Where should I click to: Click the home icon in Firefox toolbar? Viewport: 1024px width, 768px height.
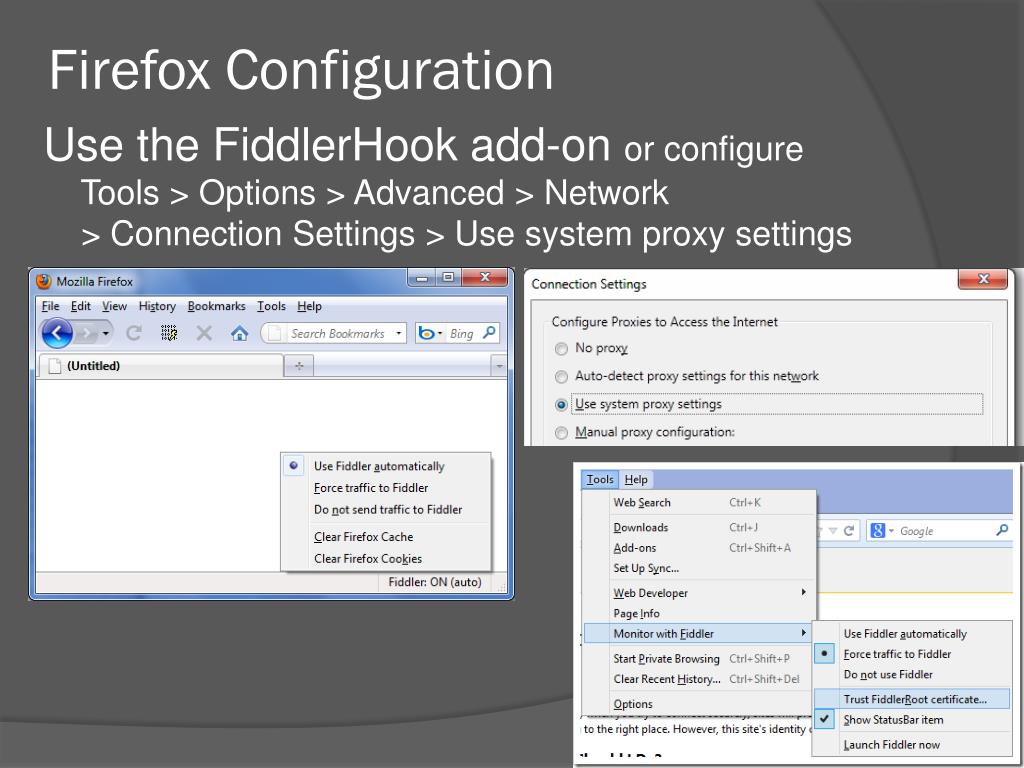point(240,334)
